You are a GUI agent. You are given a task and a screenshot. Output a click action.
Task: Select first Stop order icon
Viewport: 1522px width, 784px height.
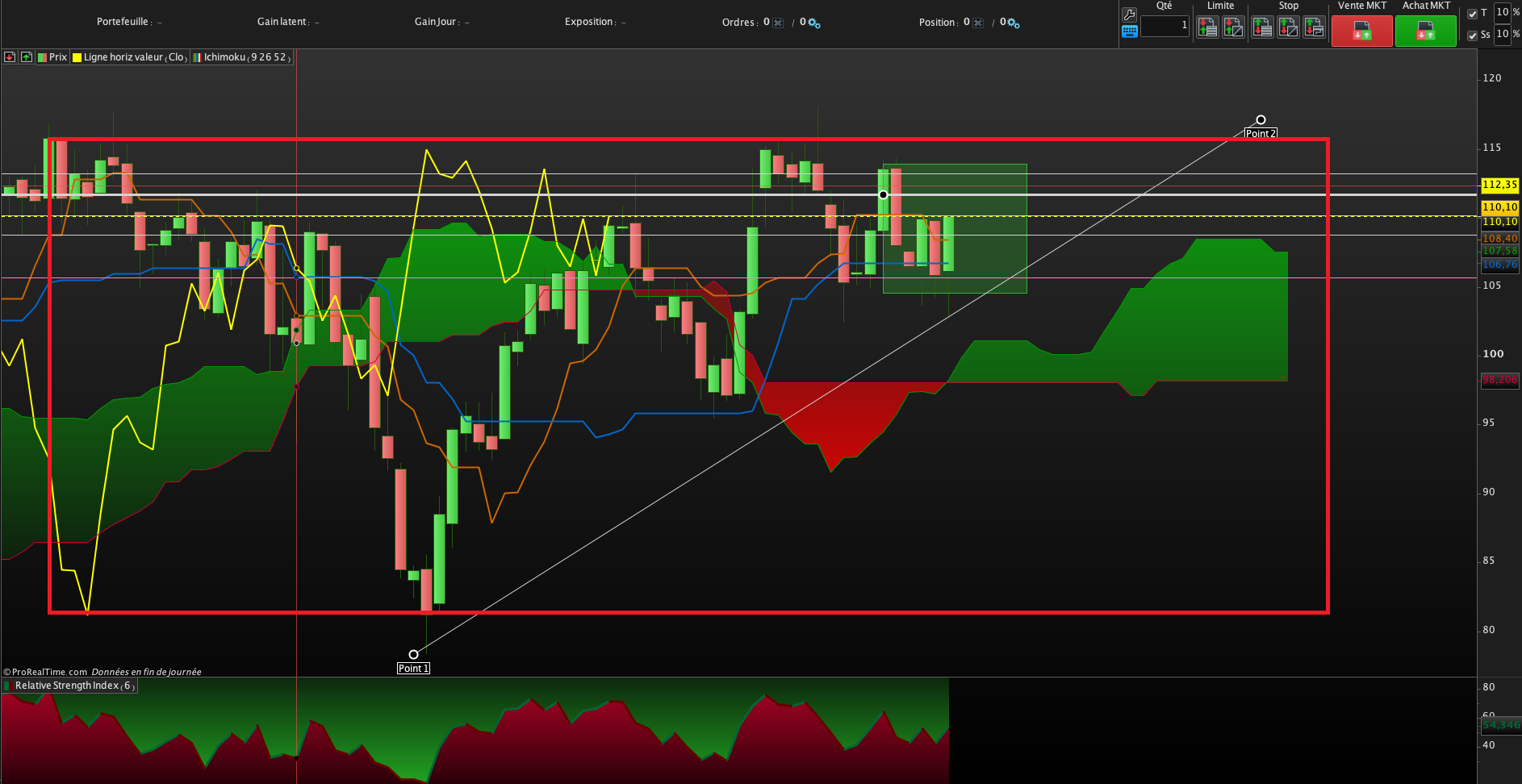1262,27
